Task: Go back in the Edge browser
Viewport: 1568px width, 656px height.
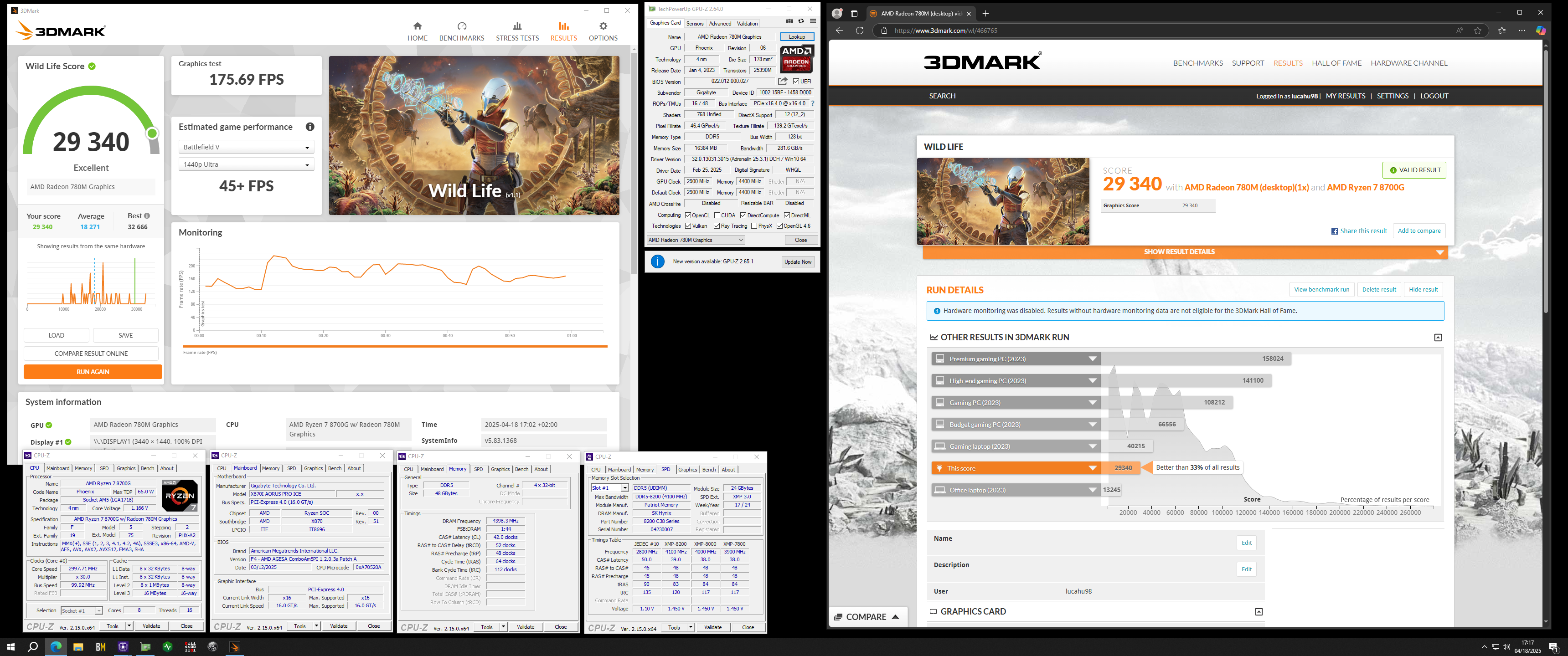Action: pyautogui.click(x=840, y=31)
